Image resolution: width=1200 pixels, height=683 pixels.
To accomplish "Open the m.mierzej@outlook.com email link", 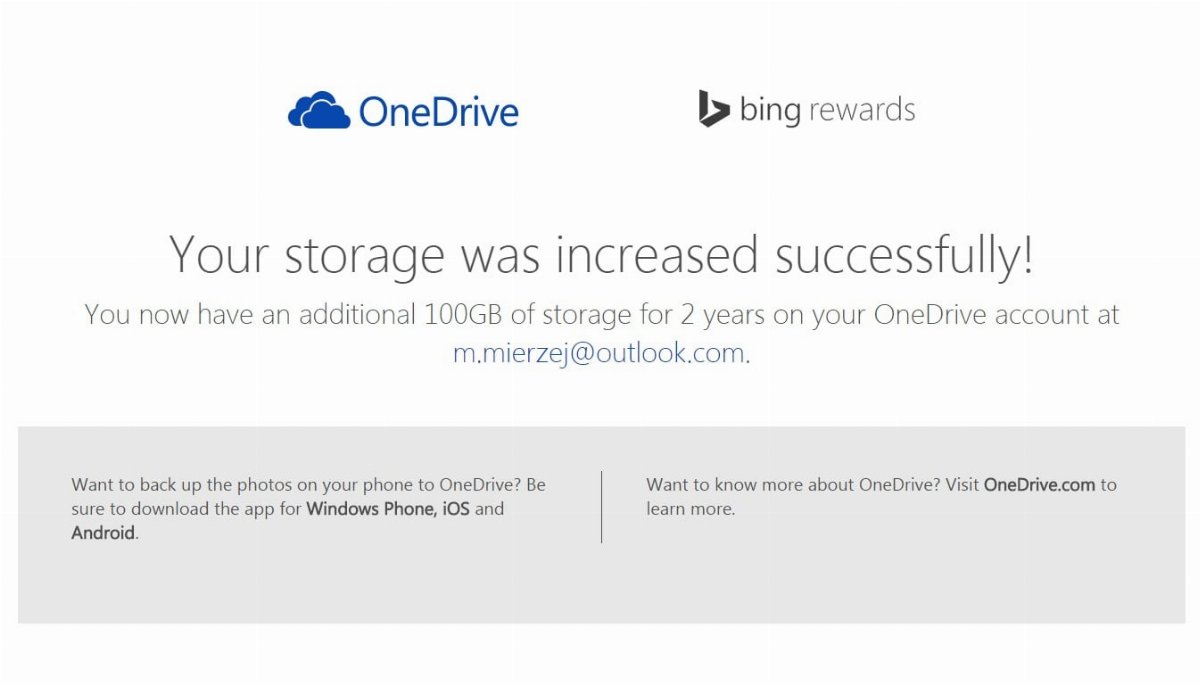I will (x=599, y=353).
